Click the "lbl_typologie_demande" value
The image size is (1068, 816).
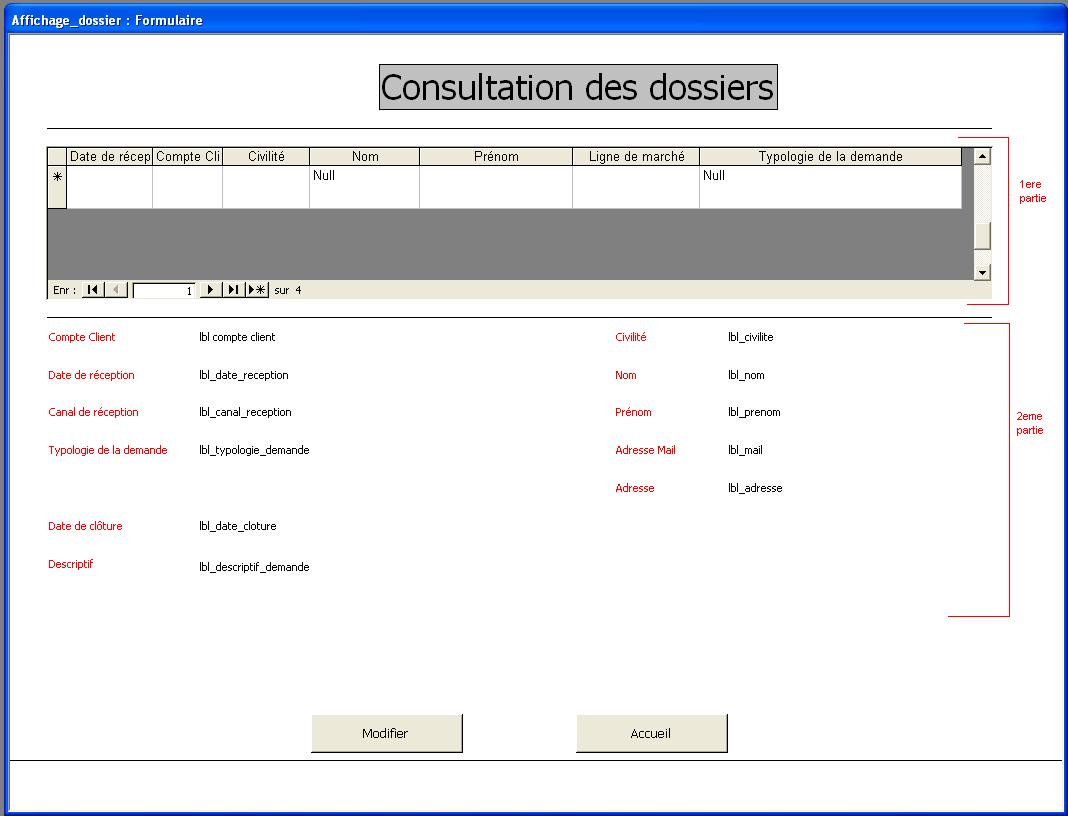[x=254, y=450]
